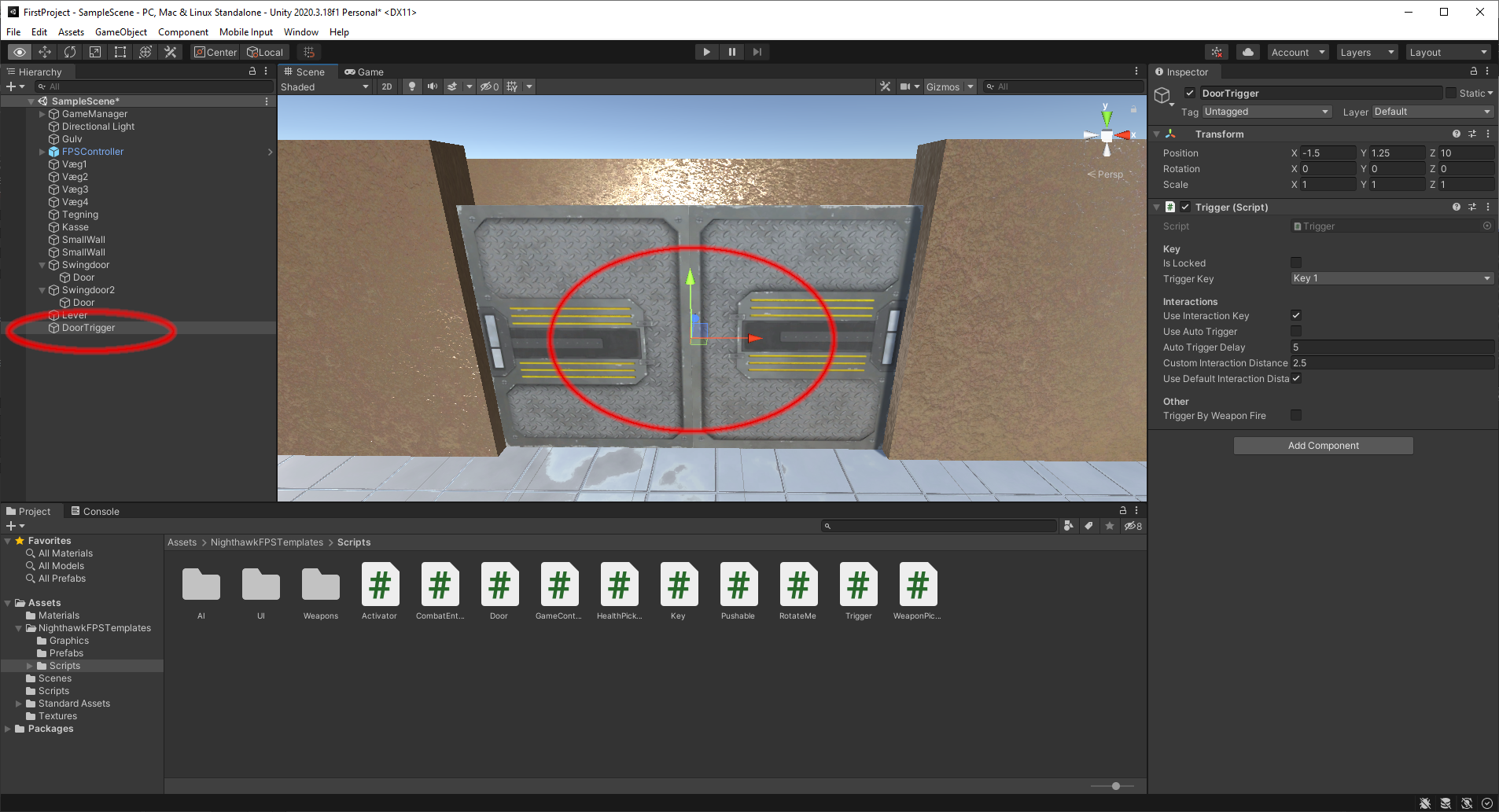1499x812 pixels.
Task: Select the Rect transform tool
Action: pos(120,52)
